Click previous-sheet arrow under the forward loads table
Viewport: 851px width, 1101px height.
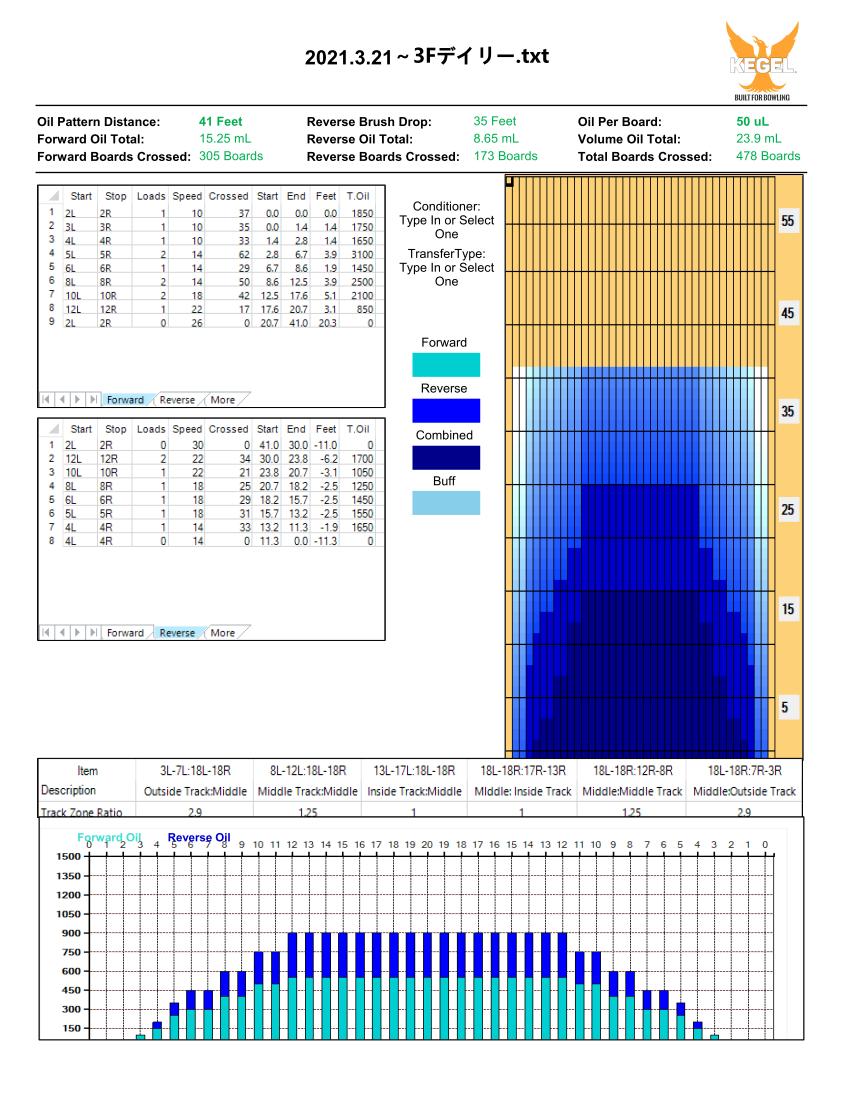tap(62, 400)
